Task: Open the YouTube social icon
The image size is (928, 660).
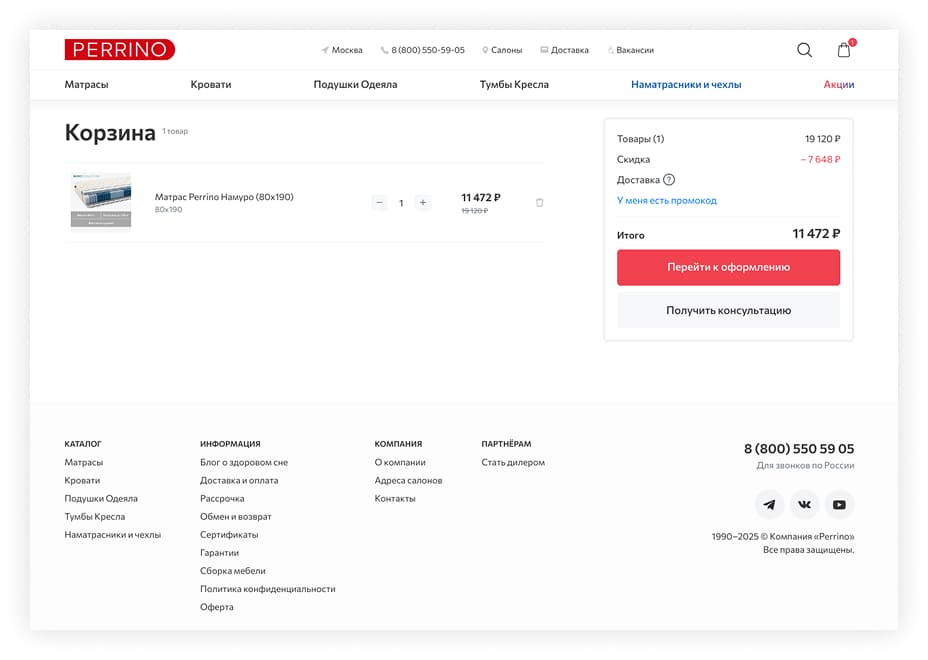Action: (839, 504)
